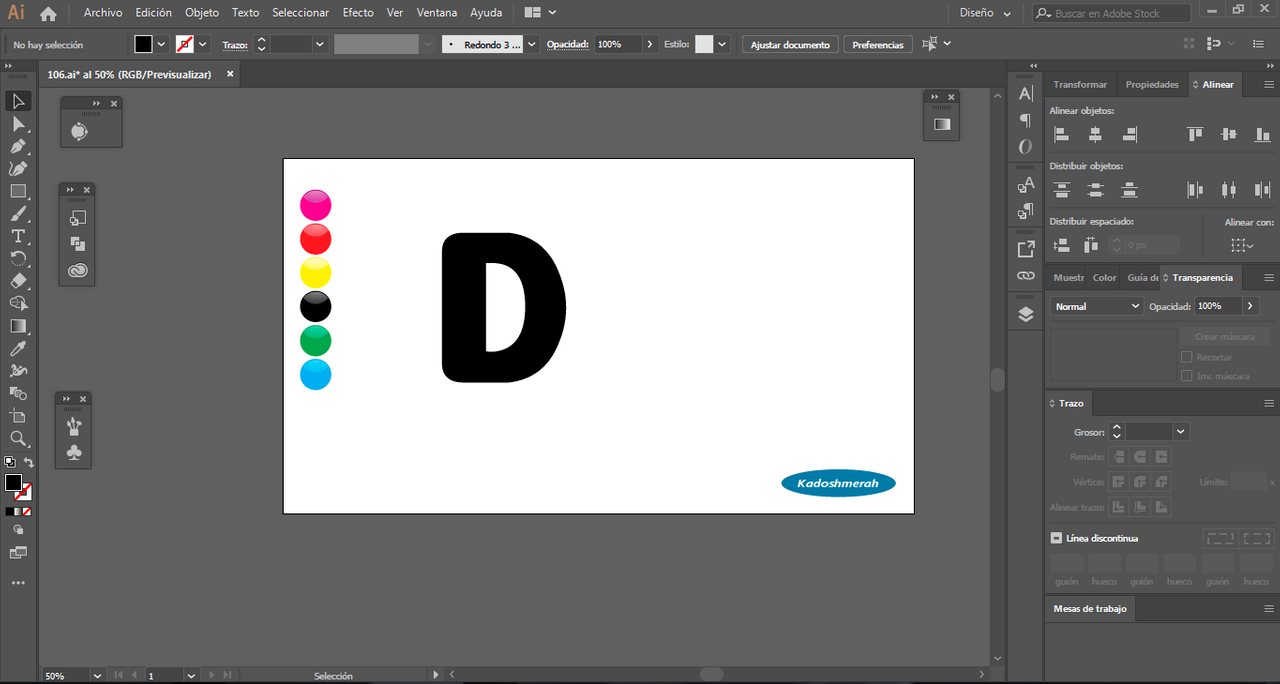Screen dimensions: 1280x684
Task: Select the Type tool
Action: point(18,236)
